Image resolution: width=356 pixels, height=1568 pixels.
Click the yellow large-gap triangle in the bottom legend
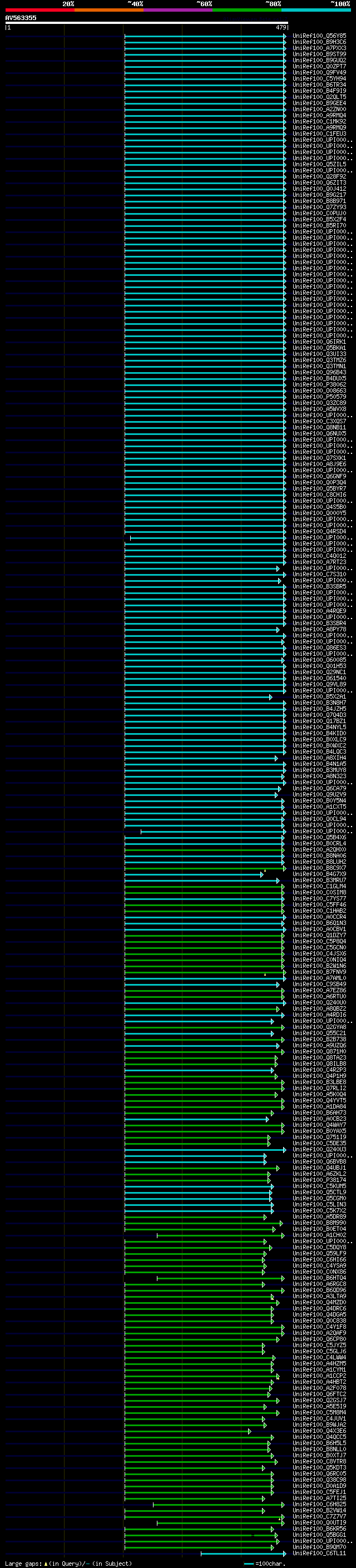tap(46, 1563)
